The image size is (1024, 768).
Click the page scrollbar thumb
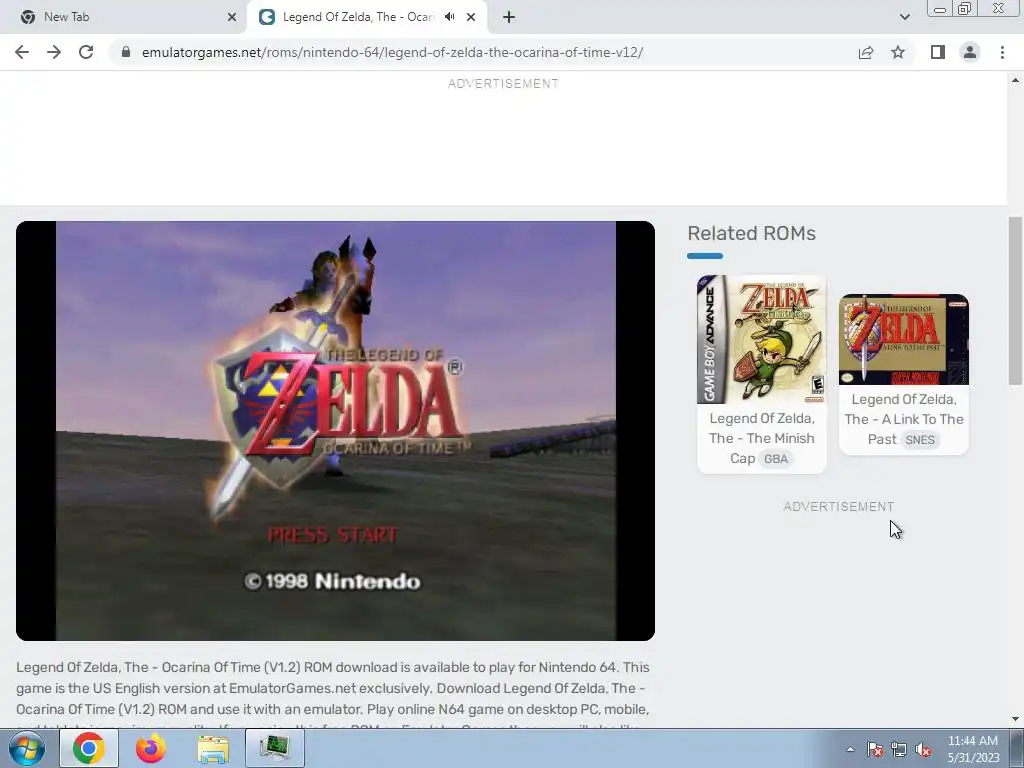tap(1015, 300)
